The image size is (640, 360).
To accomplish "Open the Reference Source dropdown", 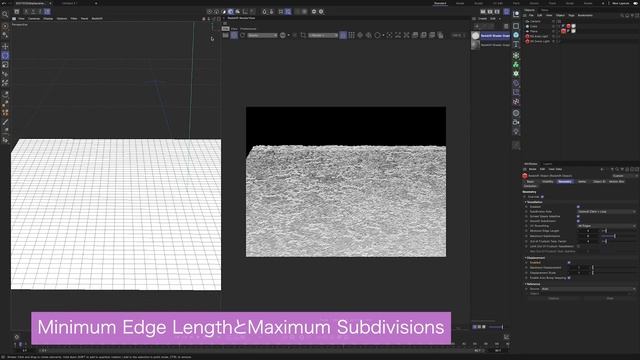I will [588, 289].
